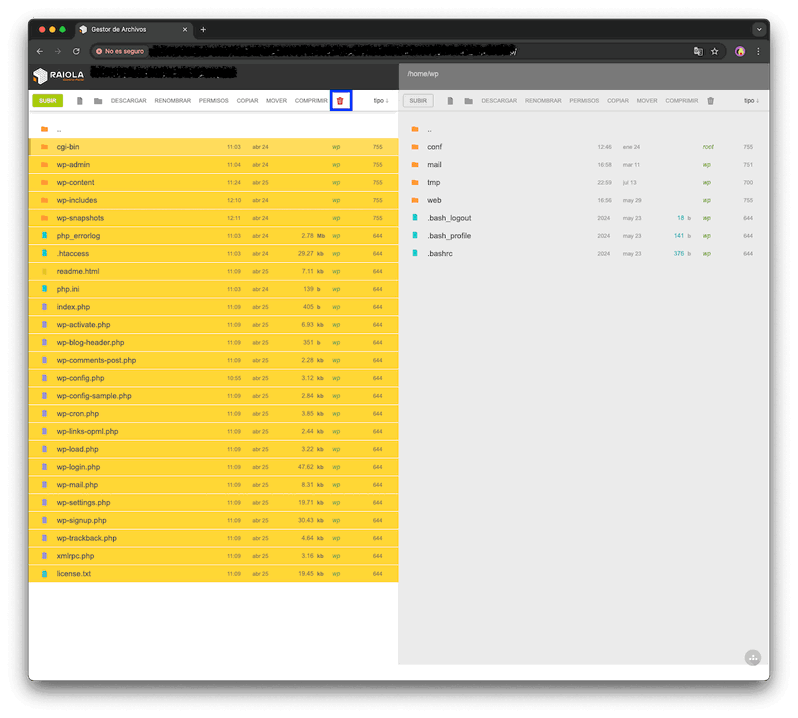The image size is (798, 718).
Task: Click new file icon in right panel toolbar
Action: [450, 101]
